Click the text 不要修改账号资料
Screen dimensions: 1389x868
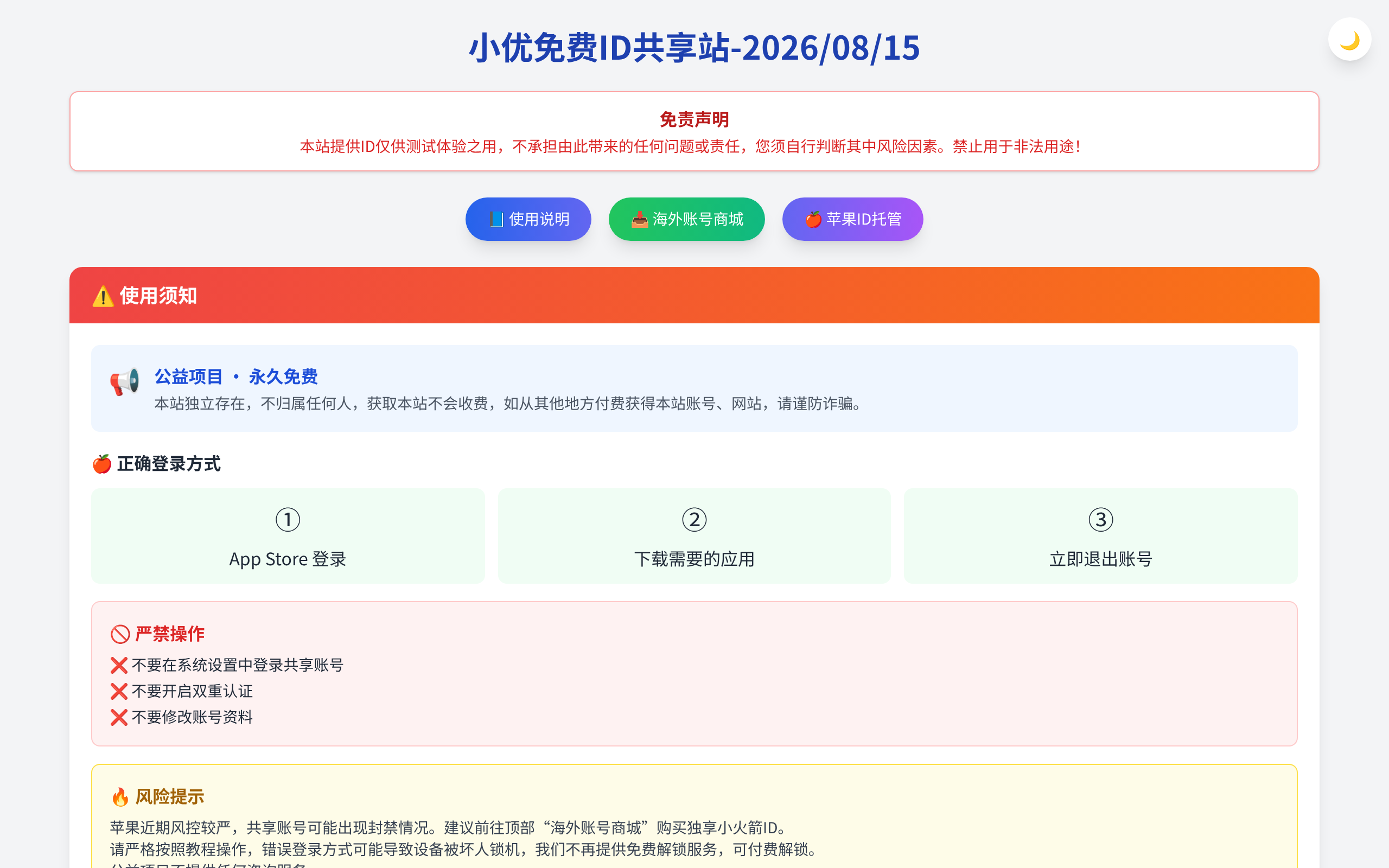coord(192,717)
